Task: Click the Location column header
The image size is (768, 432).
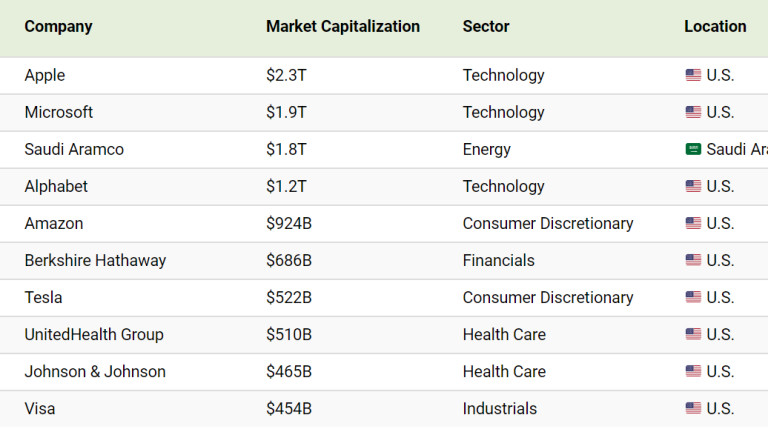Action: 715,27
